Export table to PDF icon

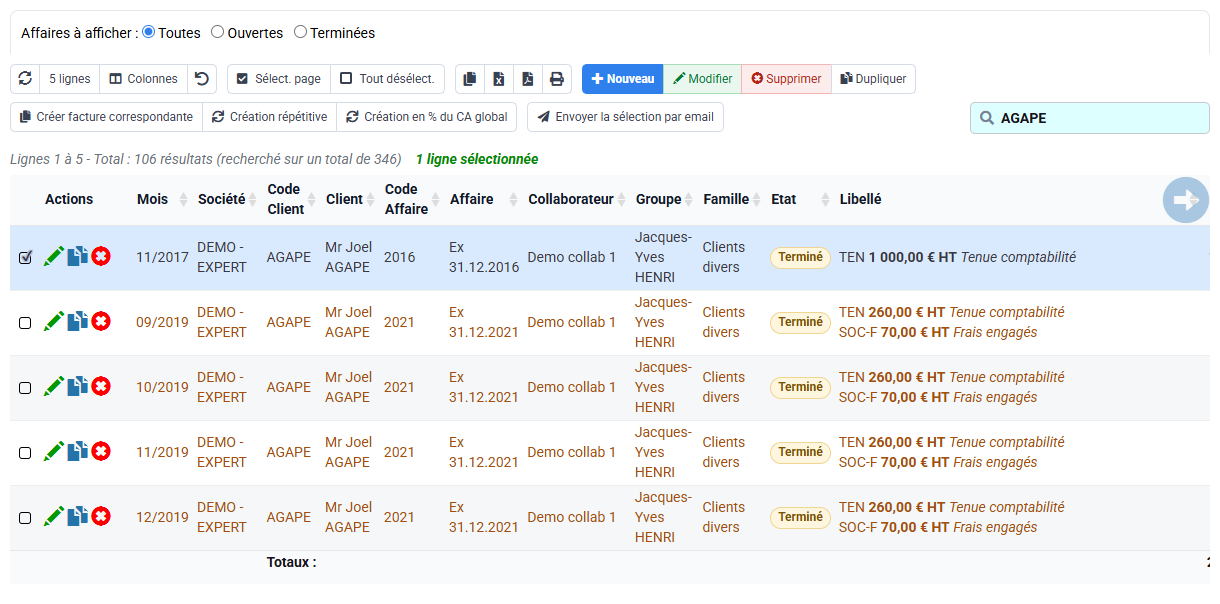click(x=528, y=79)
